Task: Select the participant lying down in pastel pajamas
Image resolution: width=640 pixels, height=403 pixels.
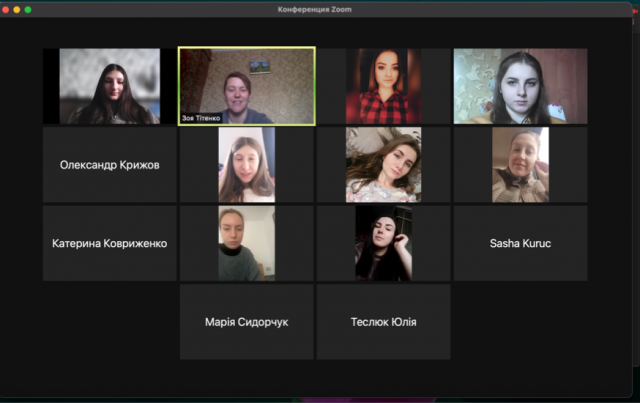Action: 383,165
